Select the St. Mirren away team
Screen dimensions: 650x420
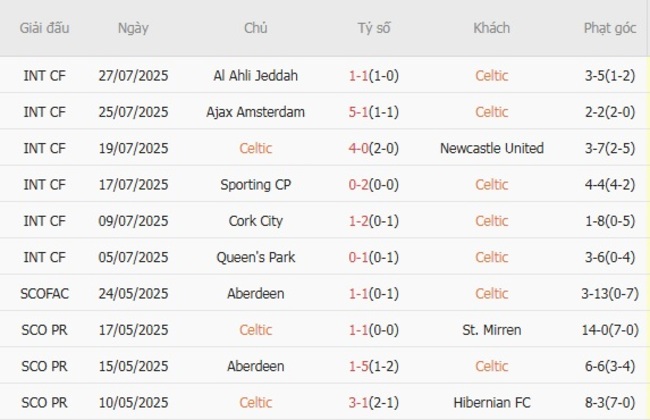tap(491, 329)
